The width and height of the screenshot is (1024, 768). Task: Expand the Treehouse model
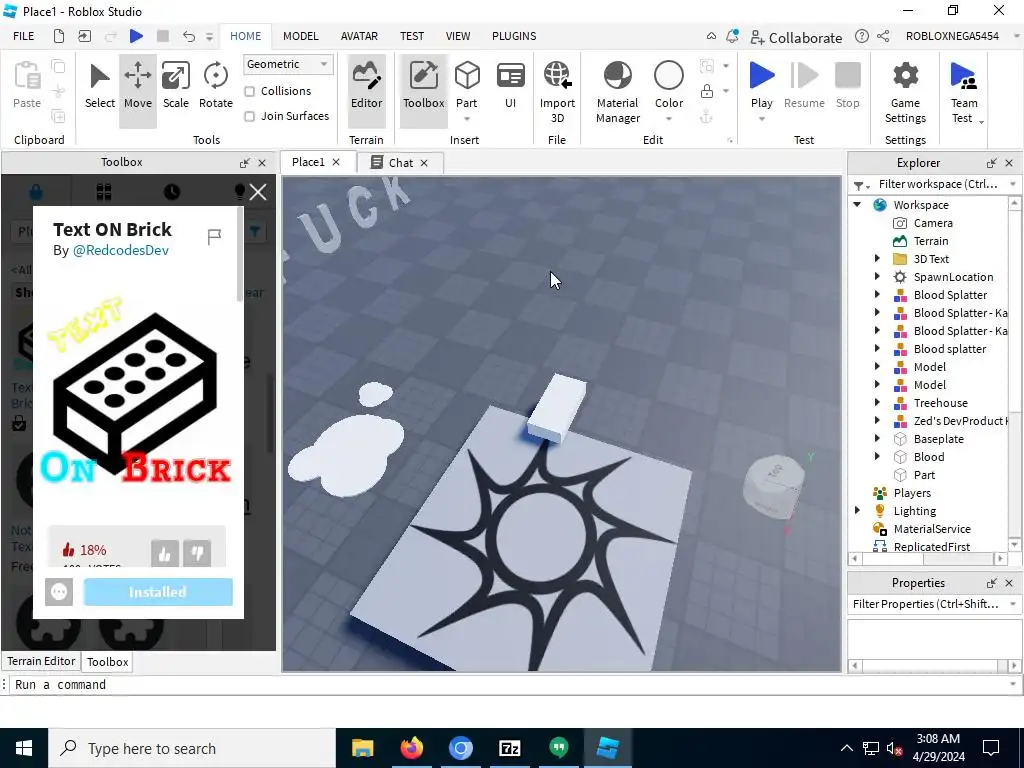pos(877,403)
